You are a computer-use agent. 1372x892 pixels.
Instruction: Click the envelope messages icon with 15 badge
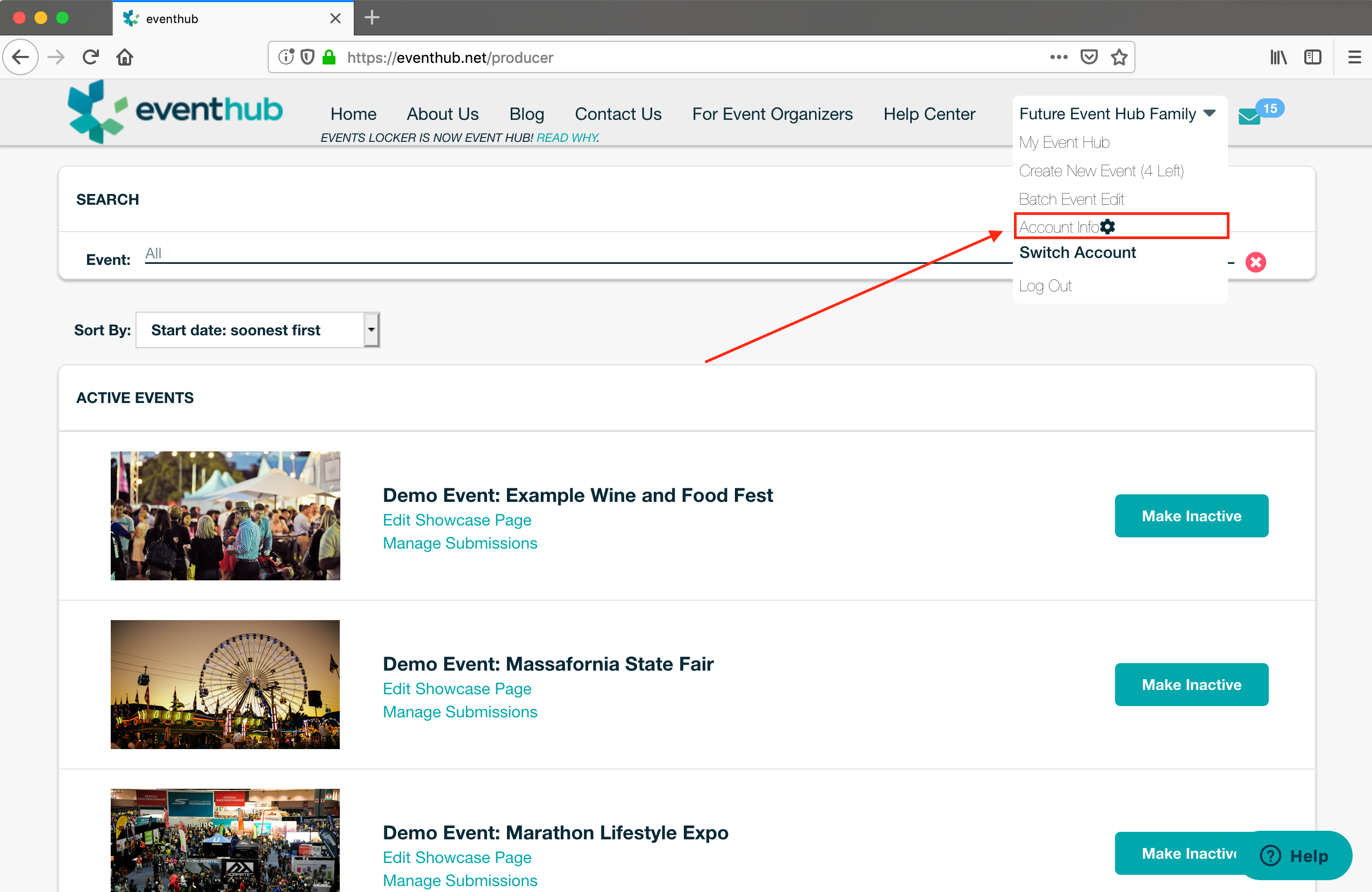point(1251,116)
